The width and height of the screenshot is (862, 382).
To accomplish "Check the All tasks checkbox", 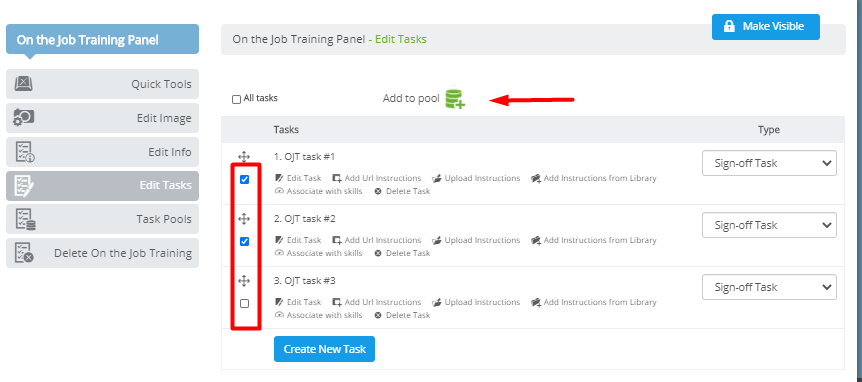I will 236,99.
